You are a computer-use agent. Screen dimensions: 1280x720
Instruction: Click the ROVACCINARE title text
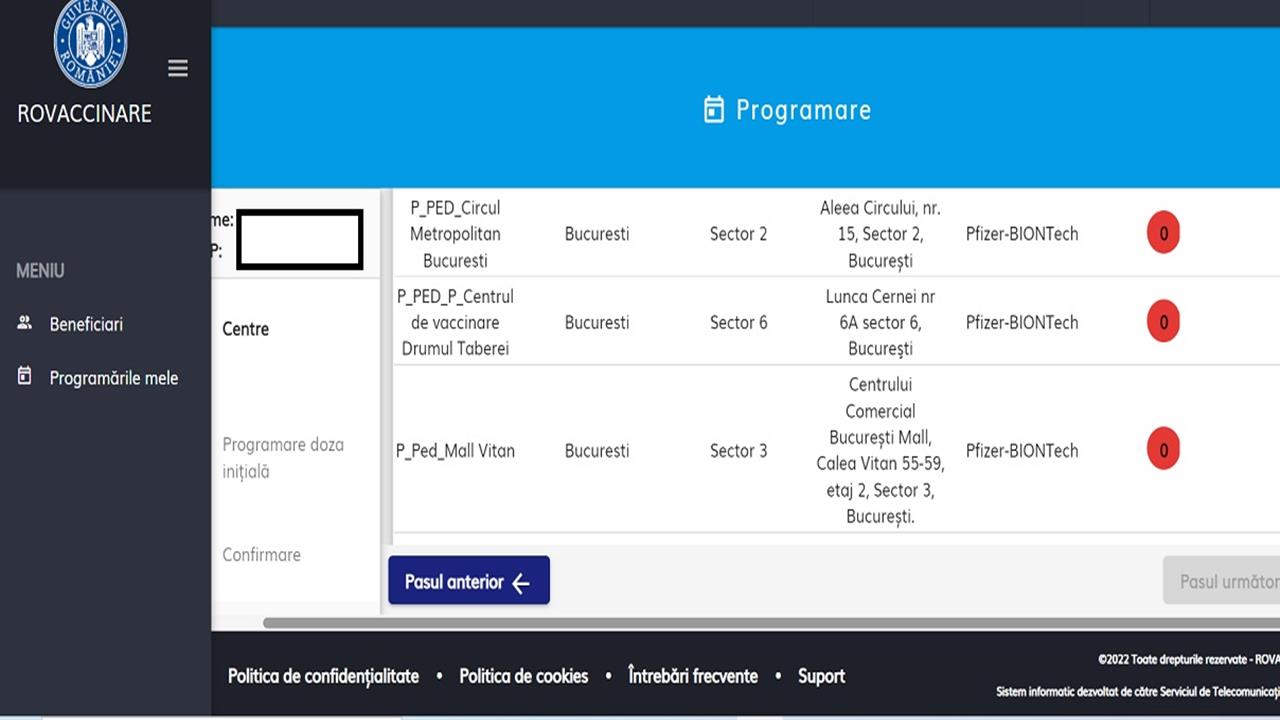pos(85,113)
